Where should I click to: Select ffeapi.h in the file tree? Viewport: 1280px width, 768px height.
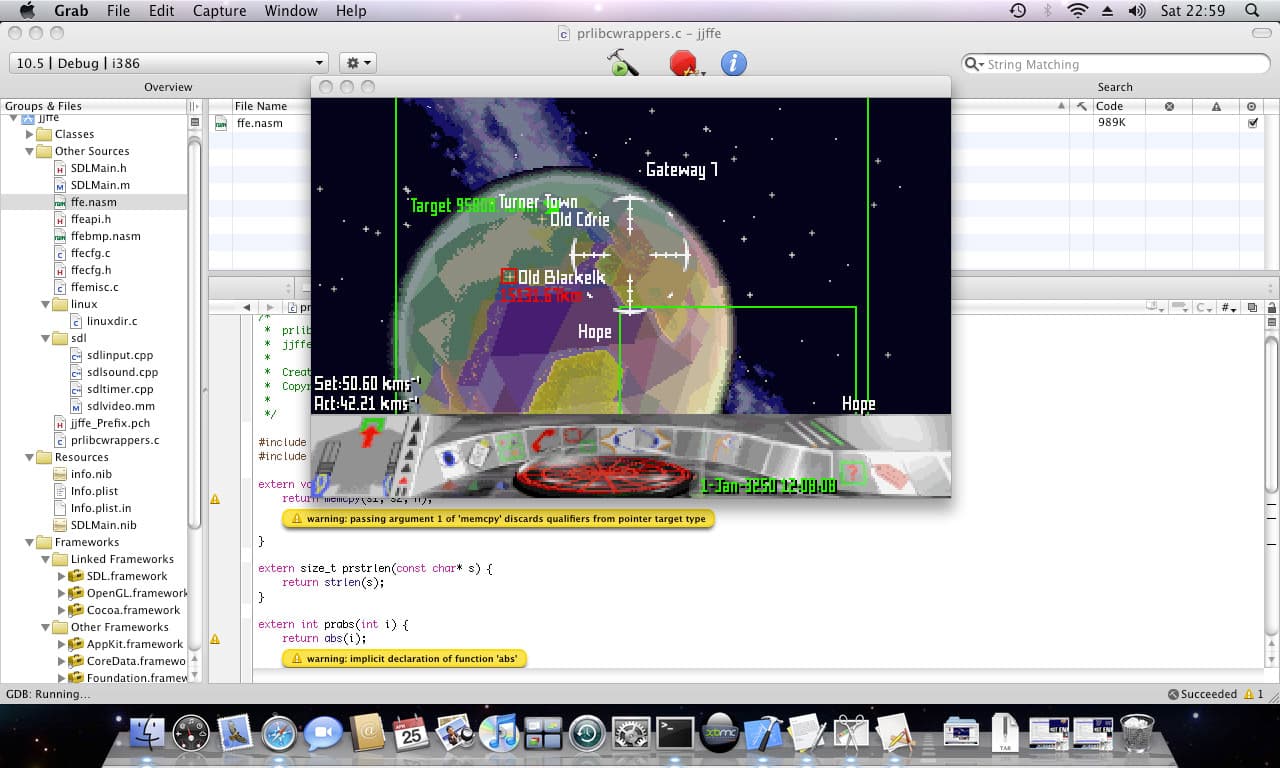[x=90, y=219]
